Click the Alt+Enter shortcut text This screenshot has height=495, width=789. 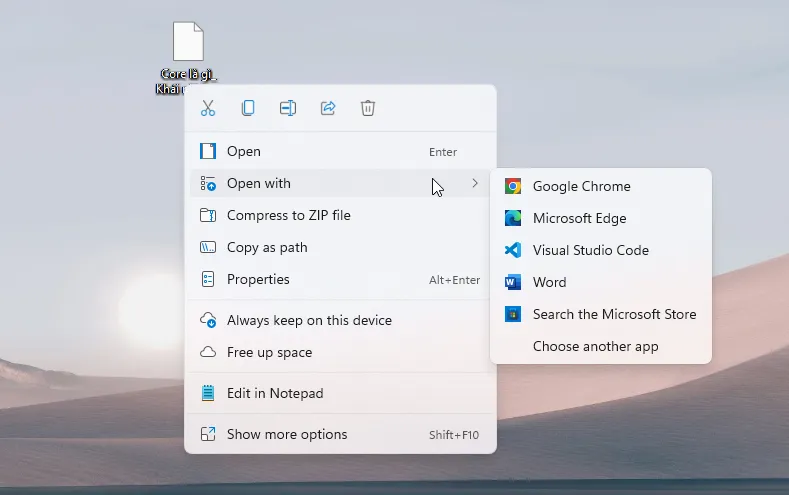454,280
